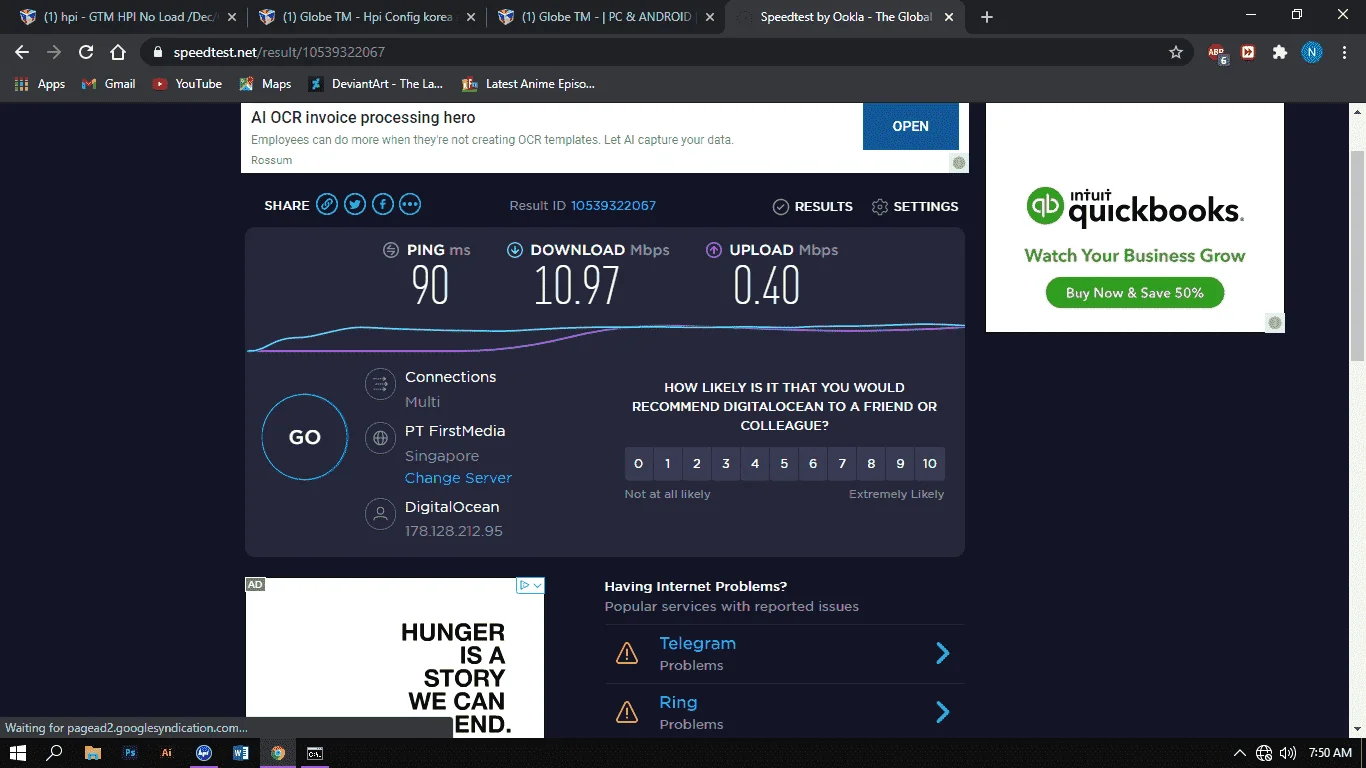Open the Extensions puzzle-piece icon
The height and width of the screenshot is (768, 1366).
coord(1279,52)
